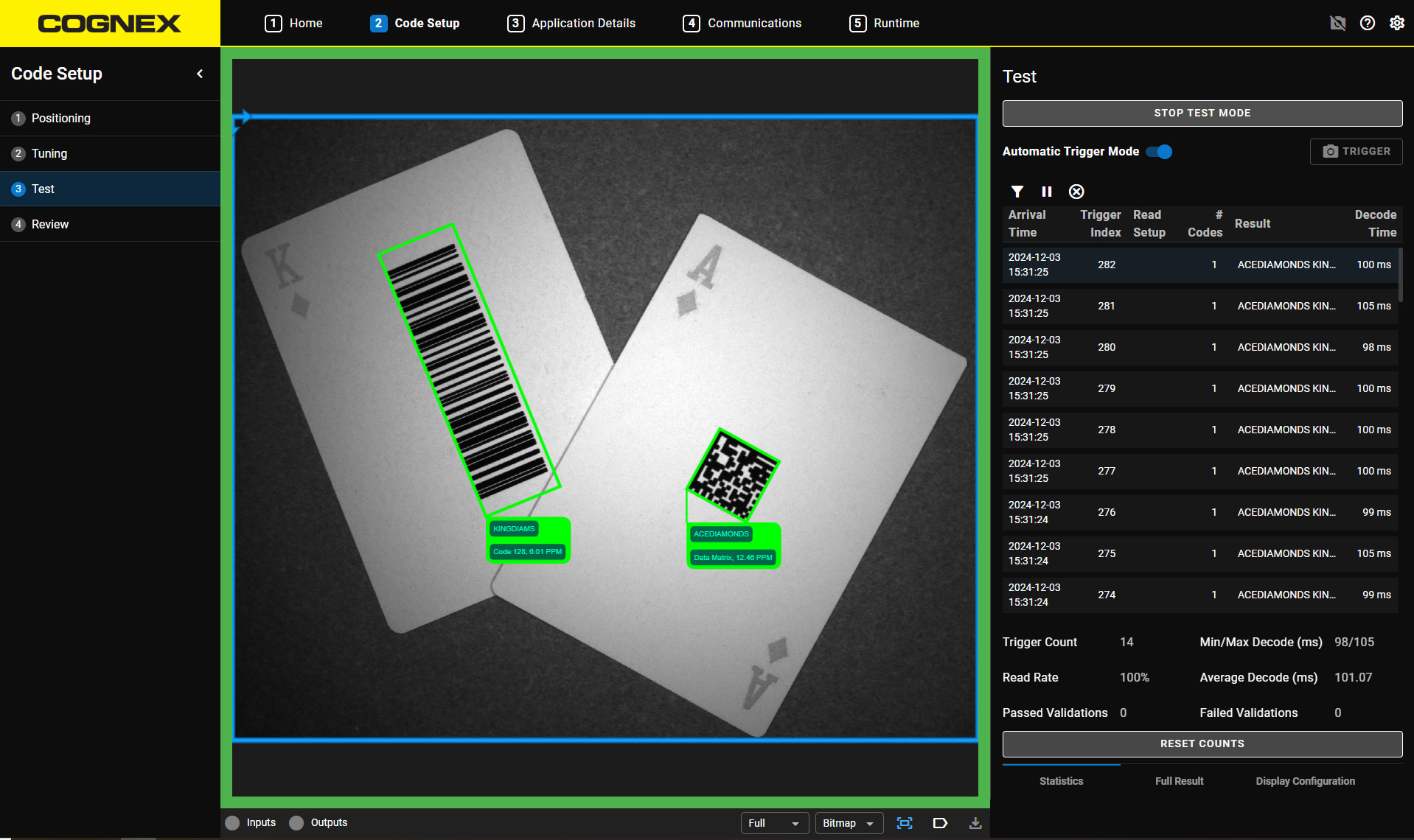Toggle the Inputs indicator
1414x840 pixels.
pyautogui.click(x=233, y=823)
